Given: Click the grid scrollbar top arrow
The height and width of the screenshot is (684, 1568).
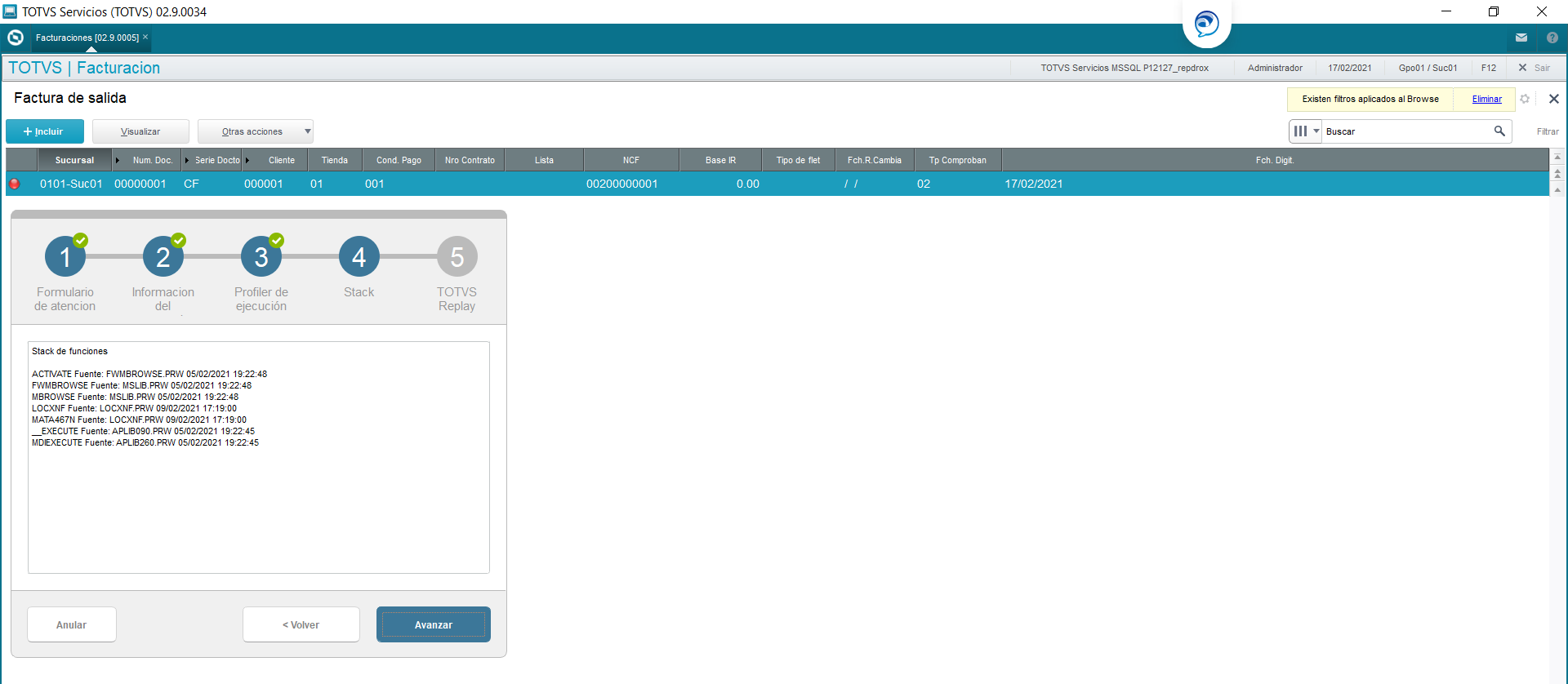Looking at the screenshot, I should (1557, 157).
